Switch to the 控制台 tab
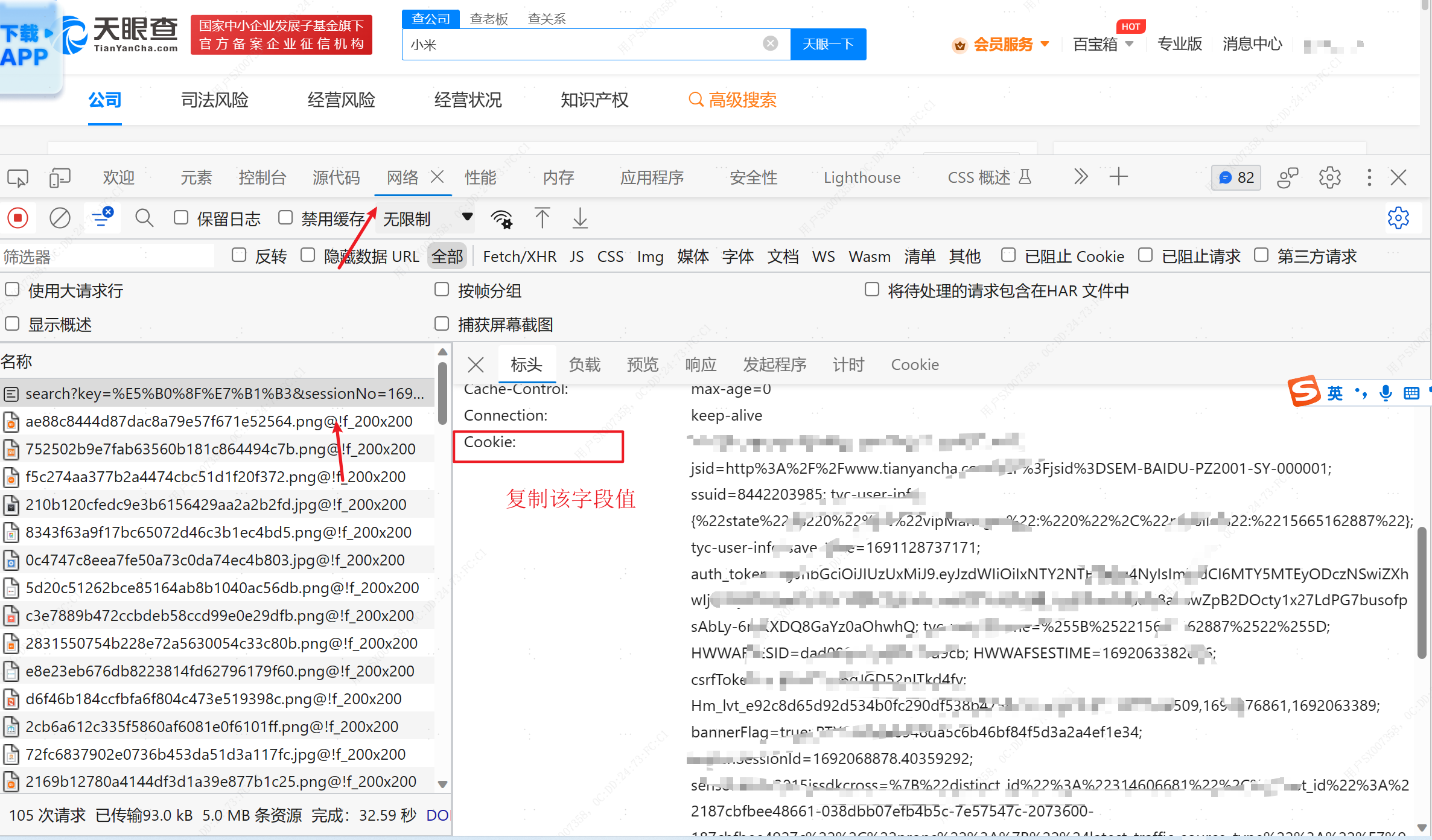Screen dimensions: 1432x840 [262, 177]
